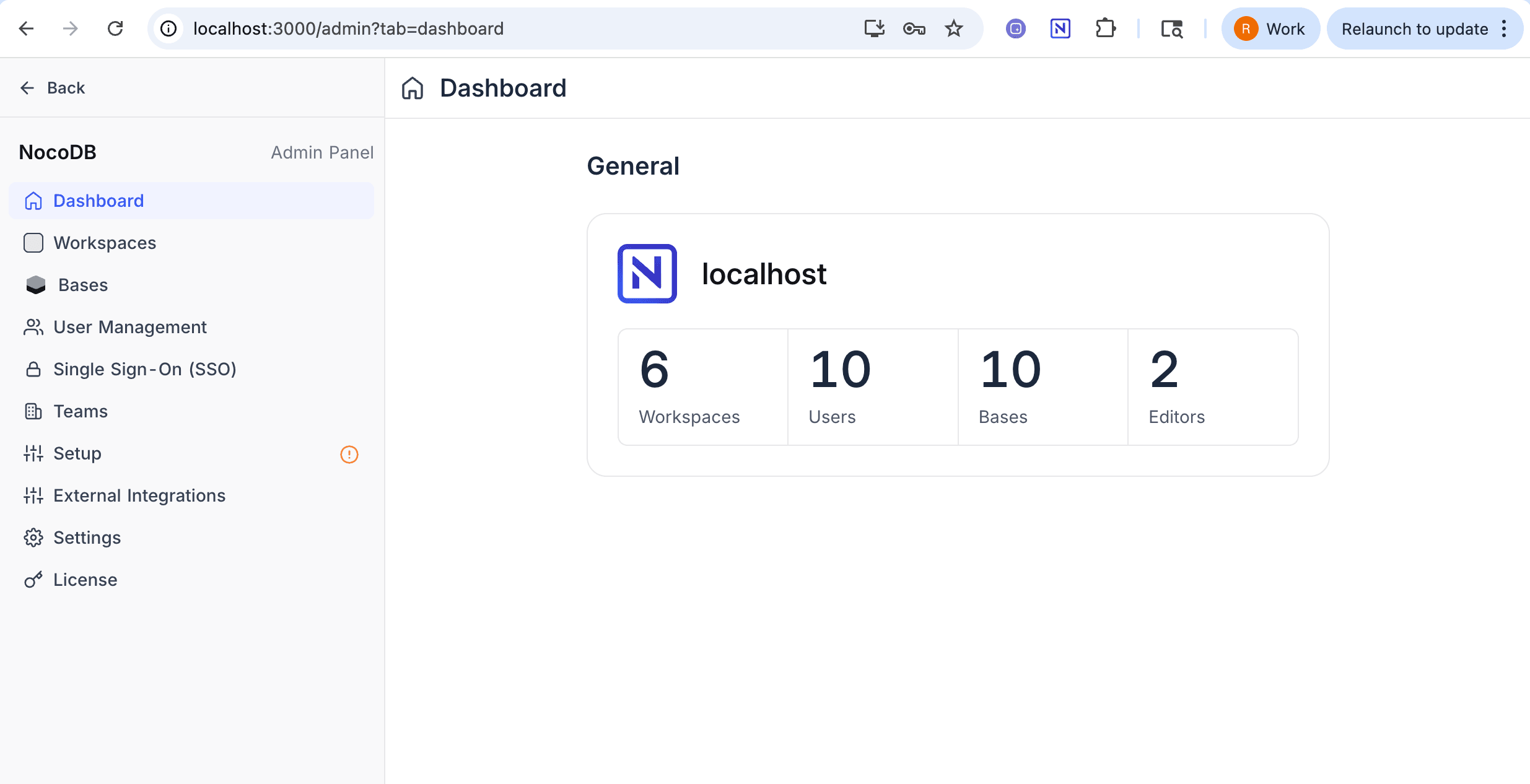Go to Bases in the sidebar
This screenshot has width=1530, height=784.
coord(83,285)
